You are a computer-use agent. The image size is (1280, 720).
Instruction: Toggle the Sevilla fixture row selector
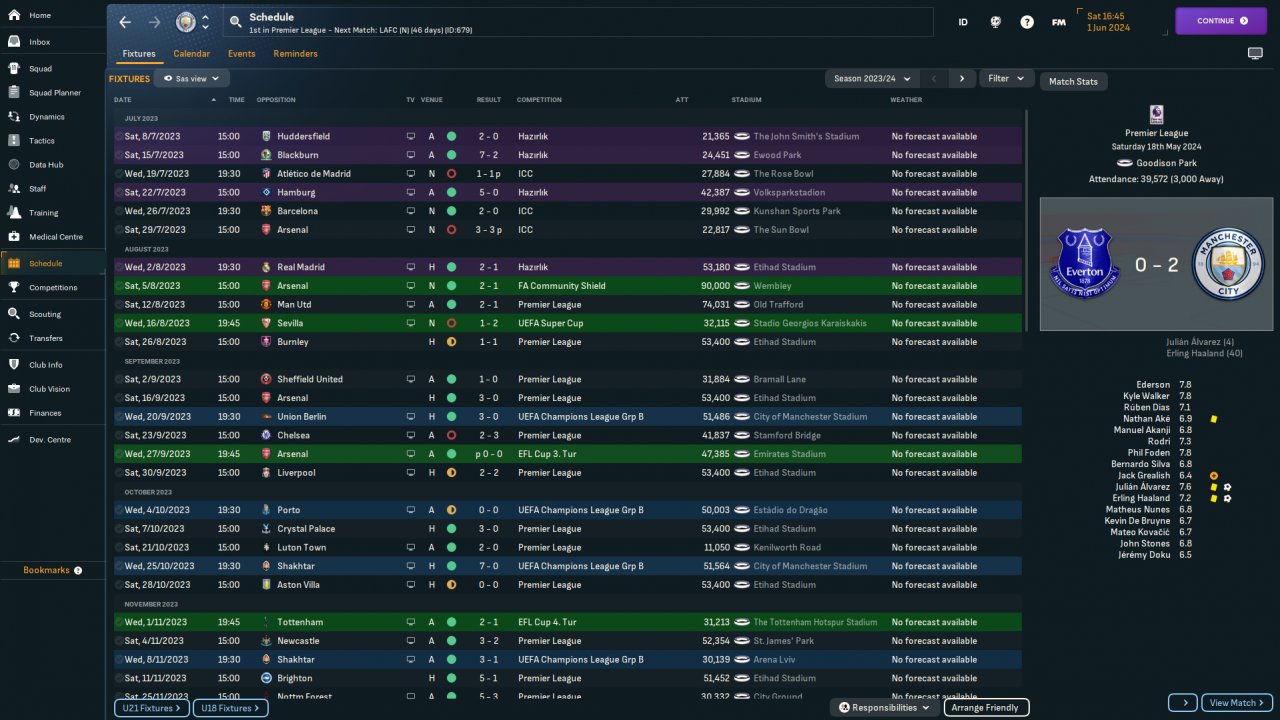[x=119, y=323]
